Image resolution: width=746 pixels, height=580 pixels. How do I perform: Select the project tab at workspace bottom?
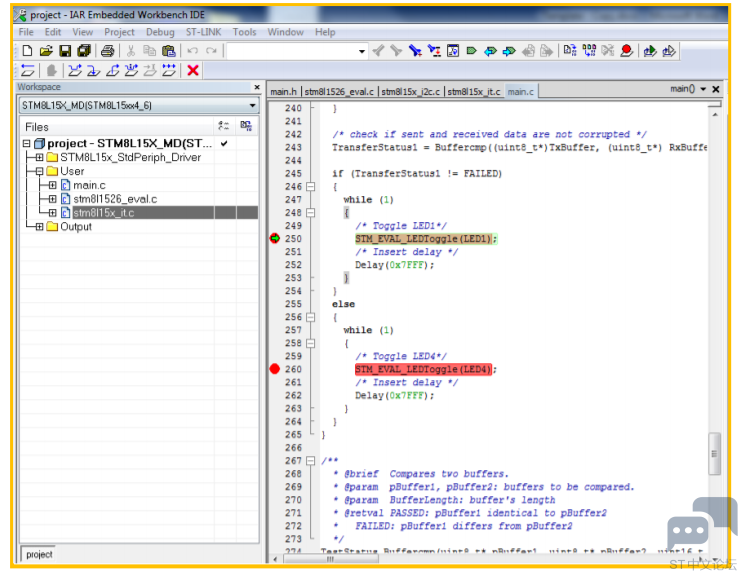(39, 554)
